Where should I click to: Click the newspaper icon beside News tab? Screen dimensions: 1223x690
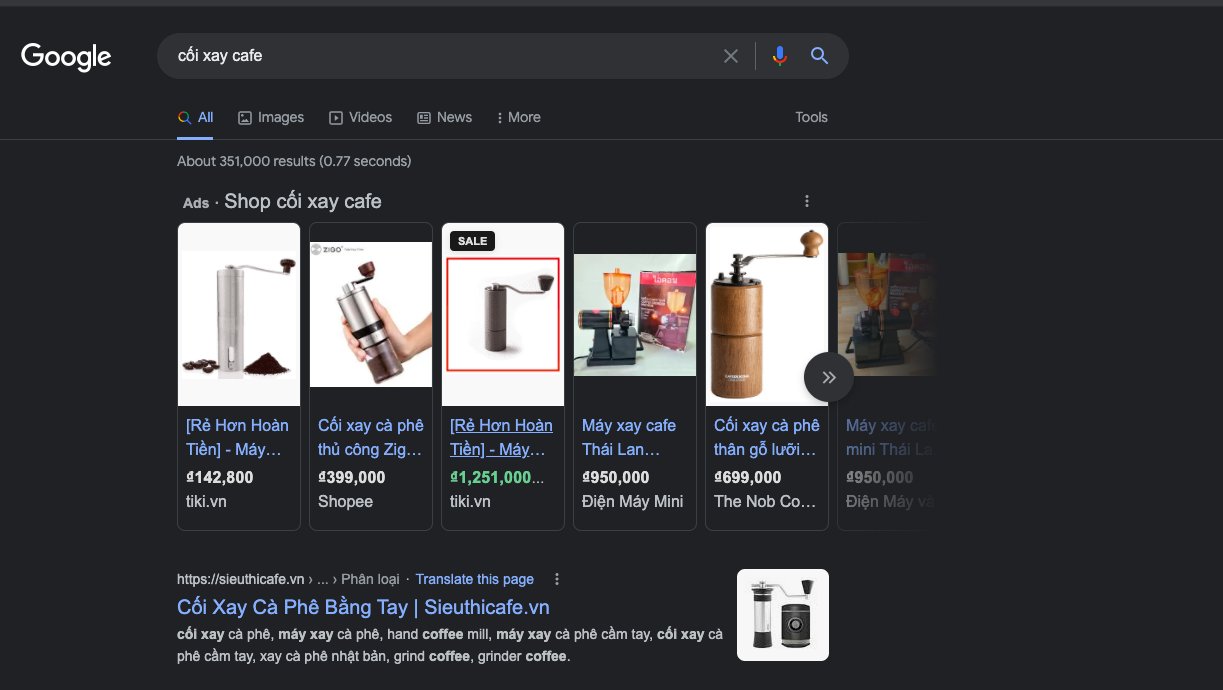pos(425,117)
